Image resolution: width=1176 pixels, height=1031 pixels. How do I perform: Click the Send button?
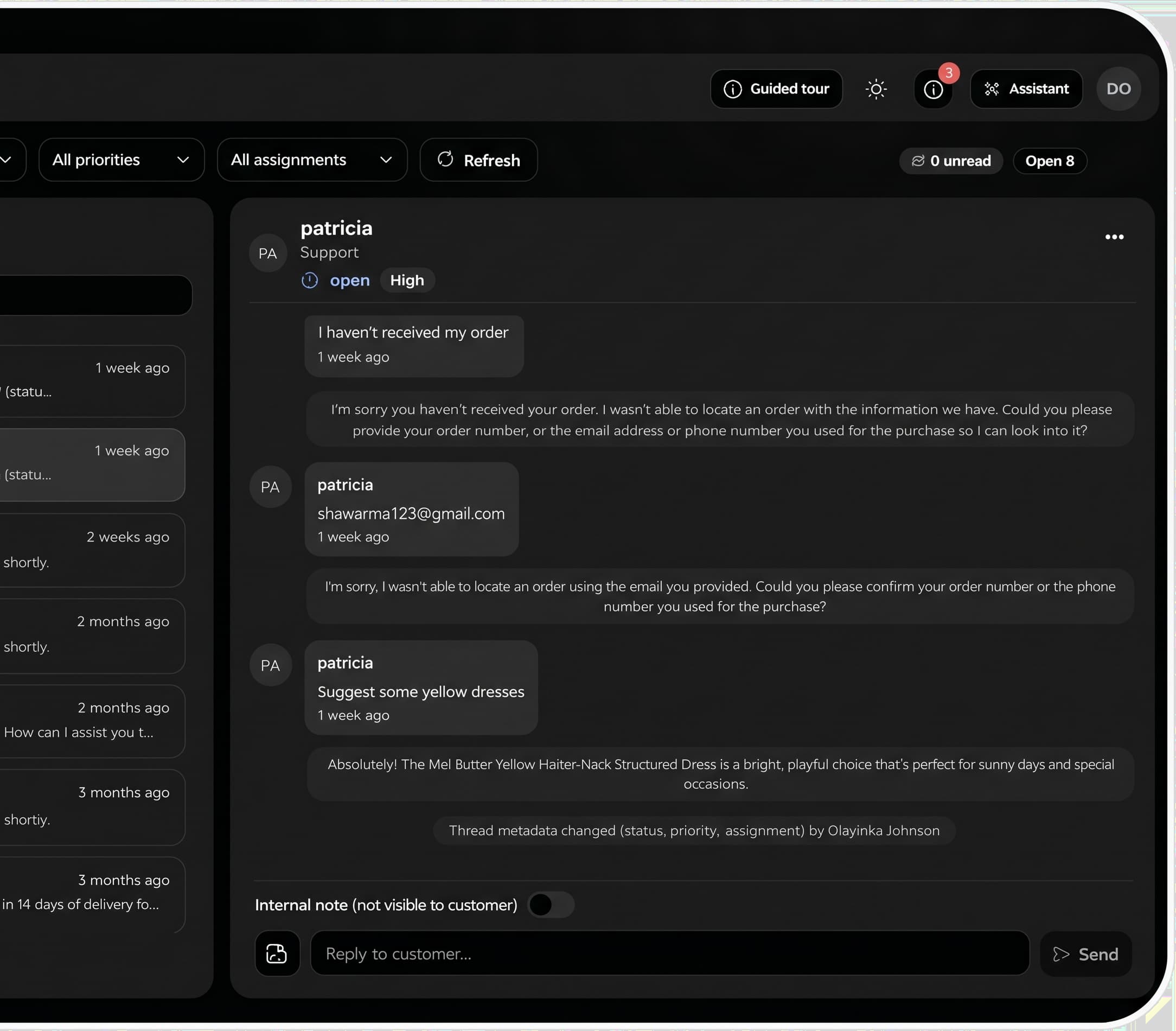1086,954
